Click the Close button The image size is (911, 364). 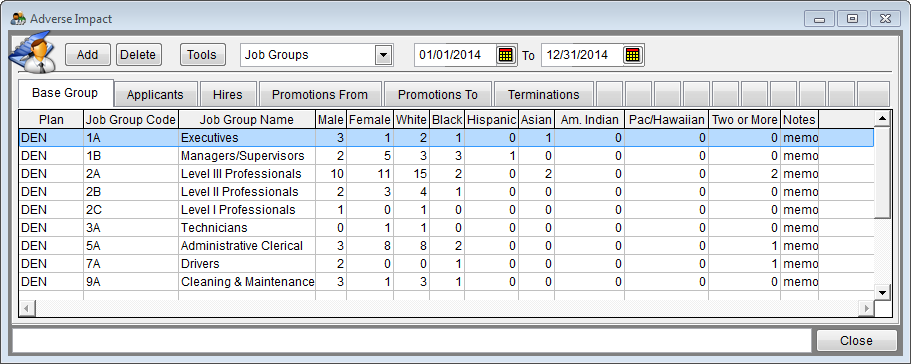click(x=856, y=341)
